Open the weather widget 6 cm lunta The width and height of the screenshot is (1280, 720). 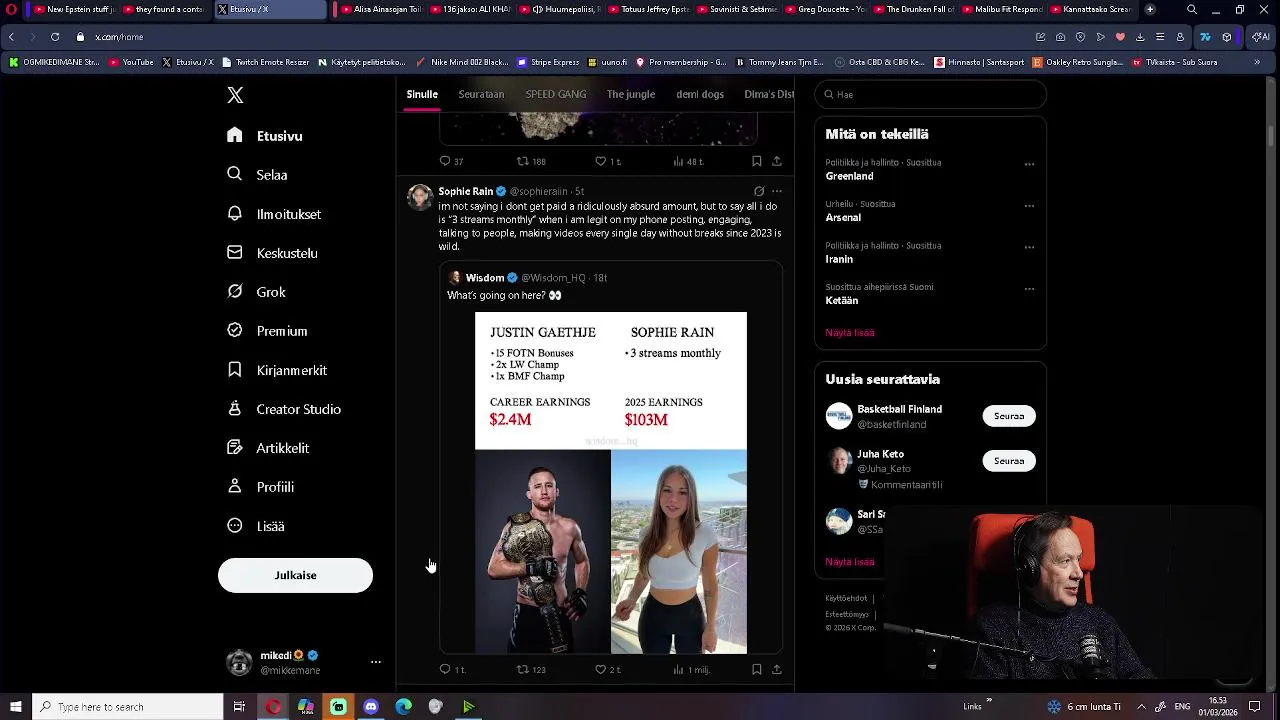(1083, 707)
